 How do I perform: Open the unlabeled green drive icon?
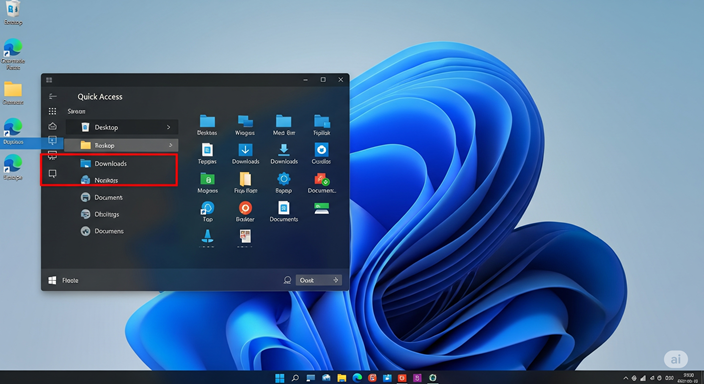(321, 208)
